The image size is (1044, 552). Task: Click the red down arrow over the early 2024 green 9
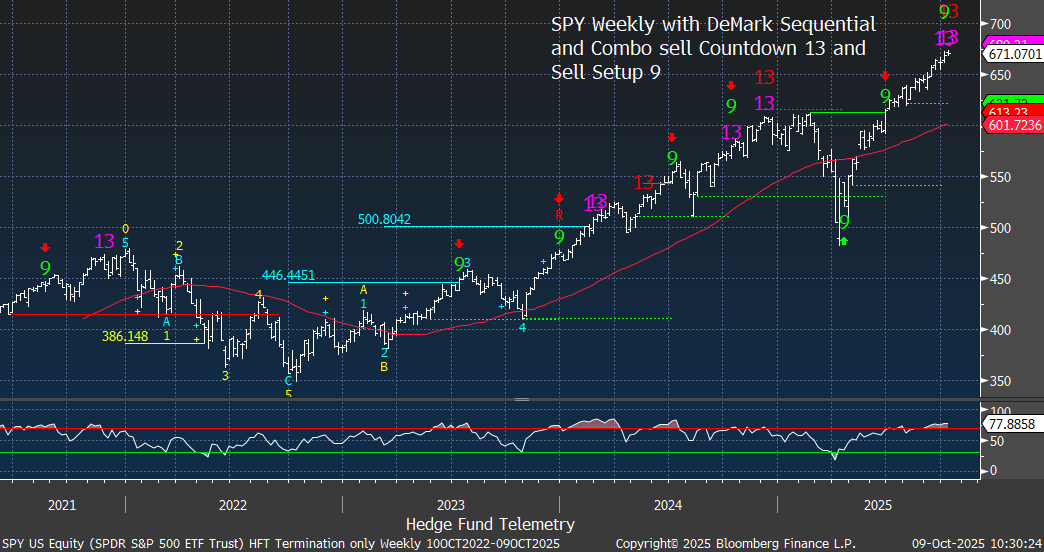(x=672, y=138)
